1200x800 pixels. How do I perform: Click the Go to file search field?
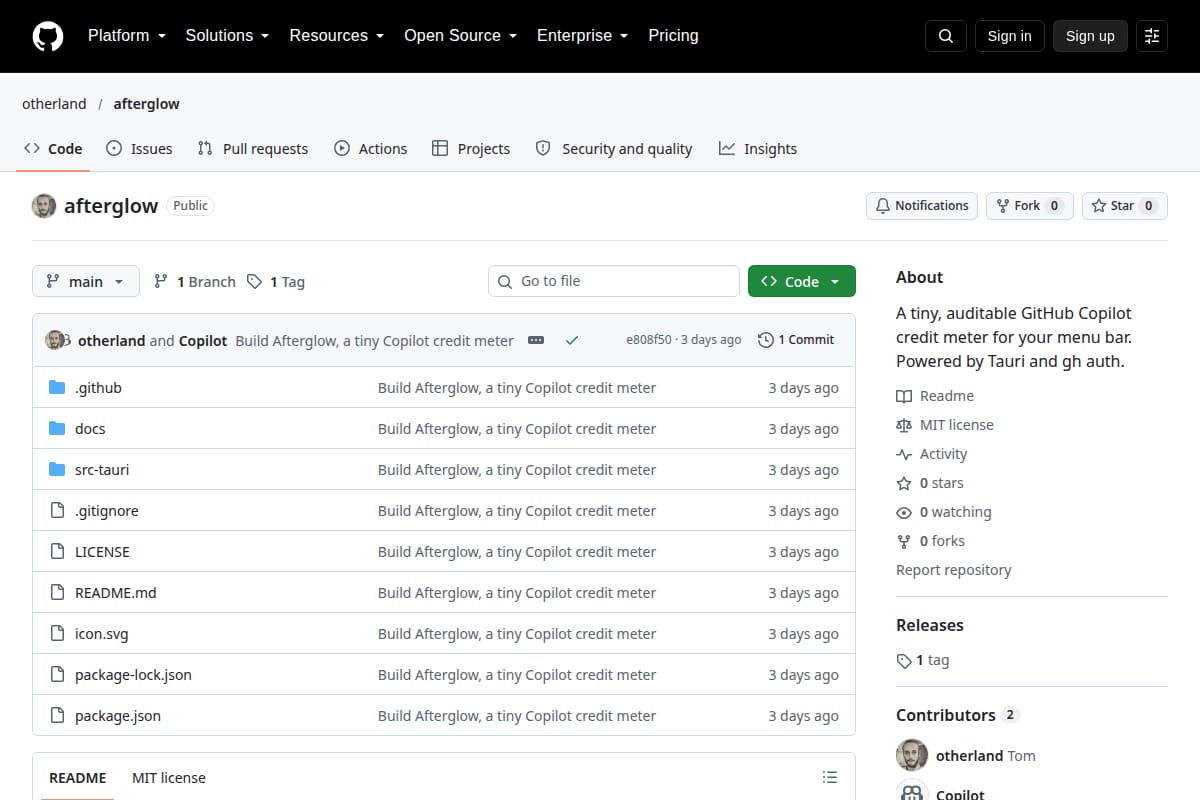point(614,281)
